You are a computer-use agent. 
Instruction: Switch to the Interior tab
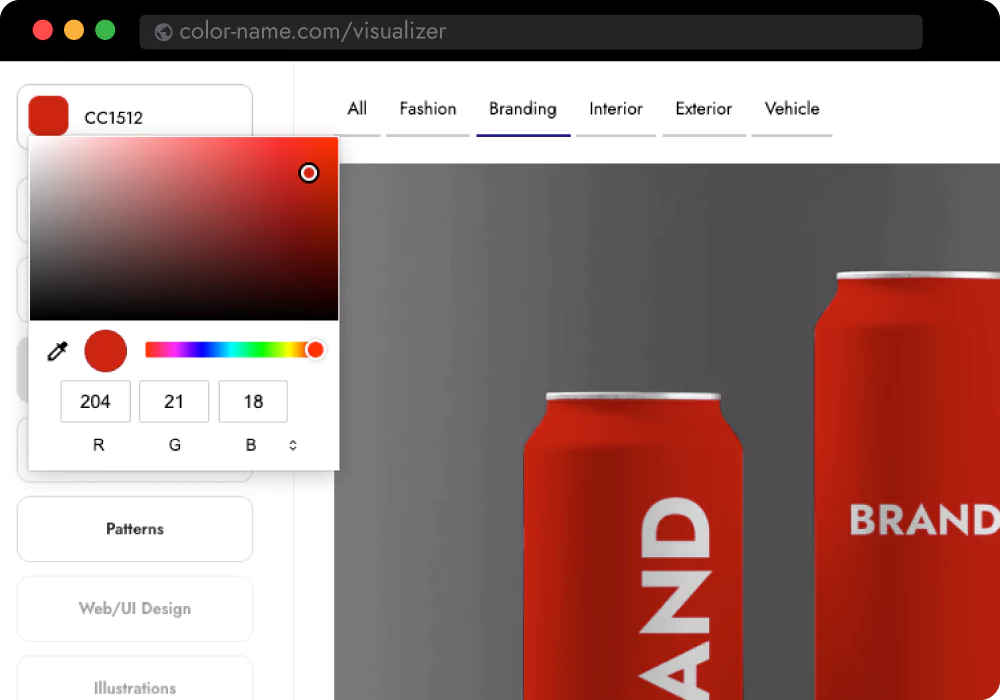click(x=616, y=109)
